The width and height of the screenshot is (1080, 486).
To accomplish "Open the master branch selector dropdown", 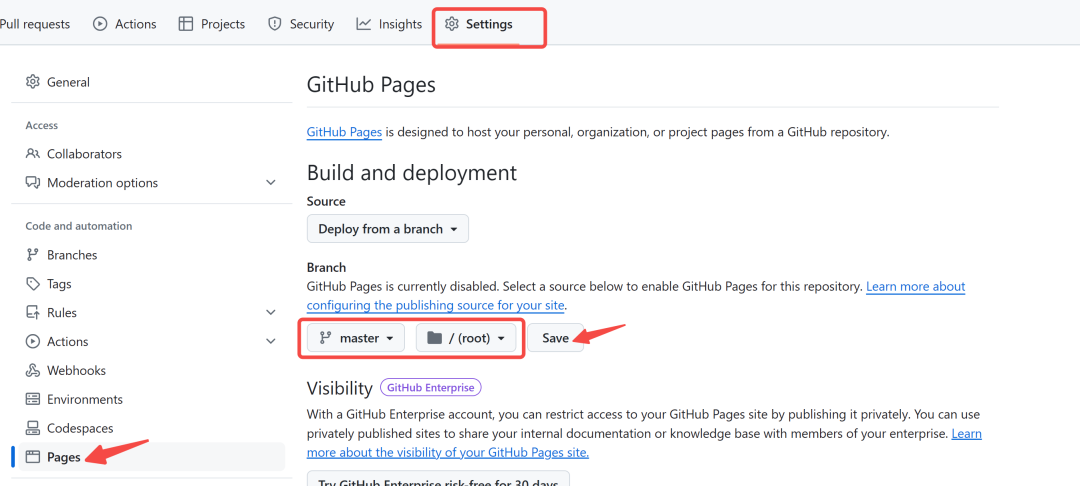I will (356, 338).
